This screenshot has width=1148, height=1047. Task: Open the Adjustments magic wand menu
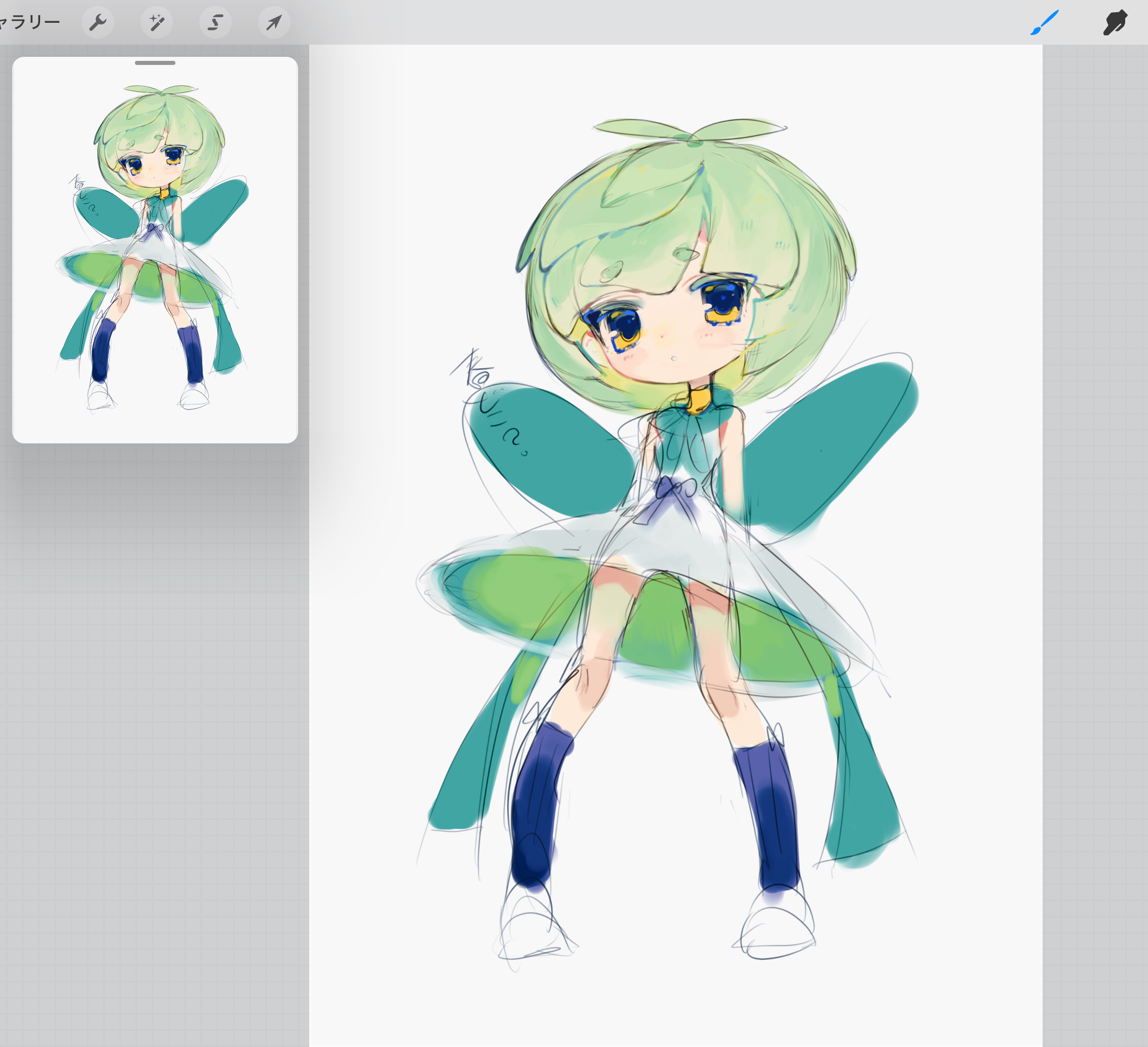point(157,22)
